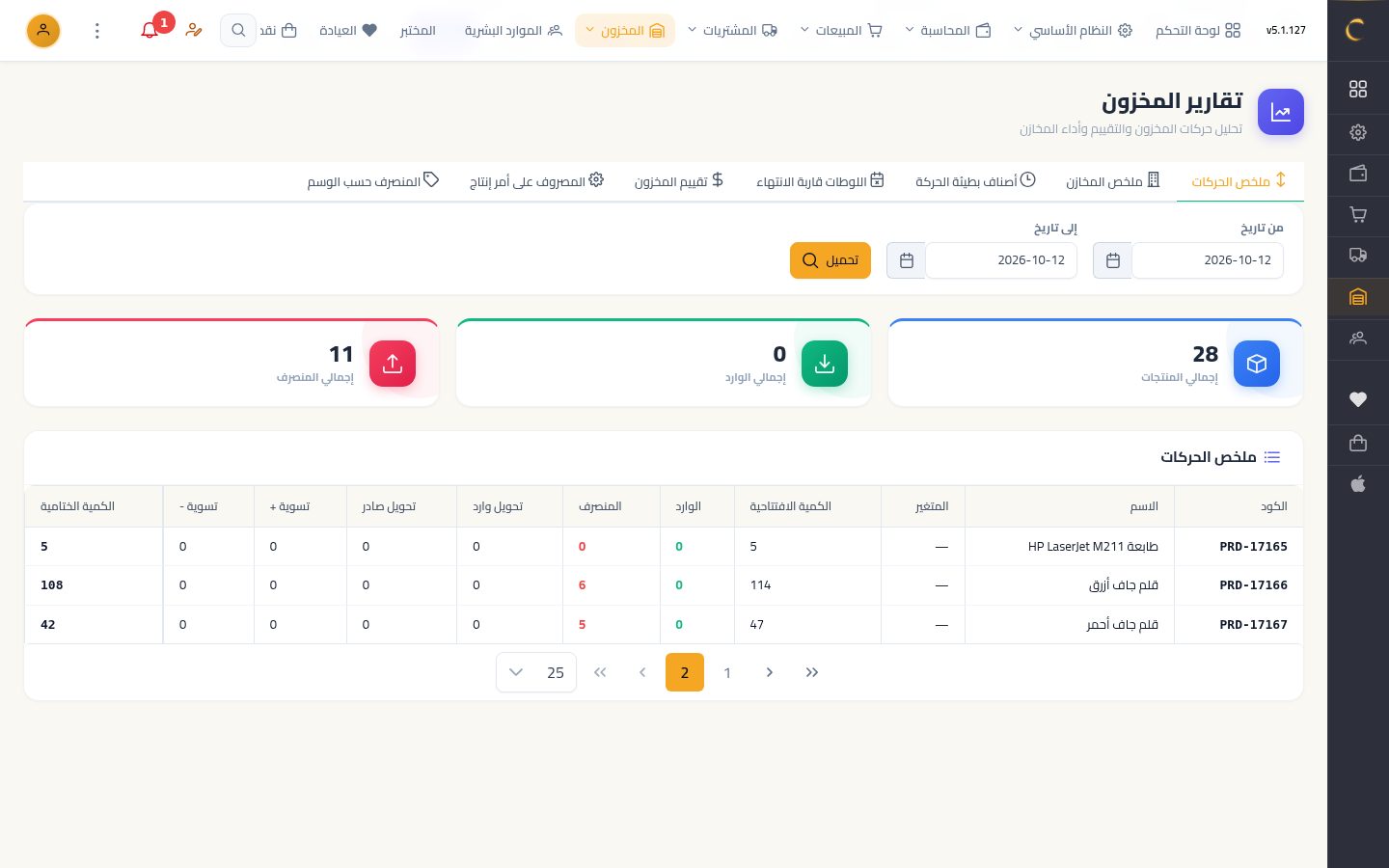Open the sidebar shopping bag icon

coord(1358,443)
